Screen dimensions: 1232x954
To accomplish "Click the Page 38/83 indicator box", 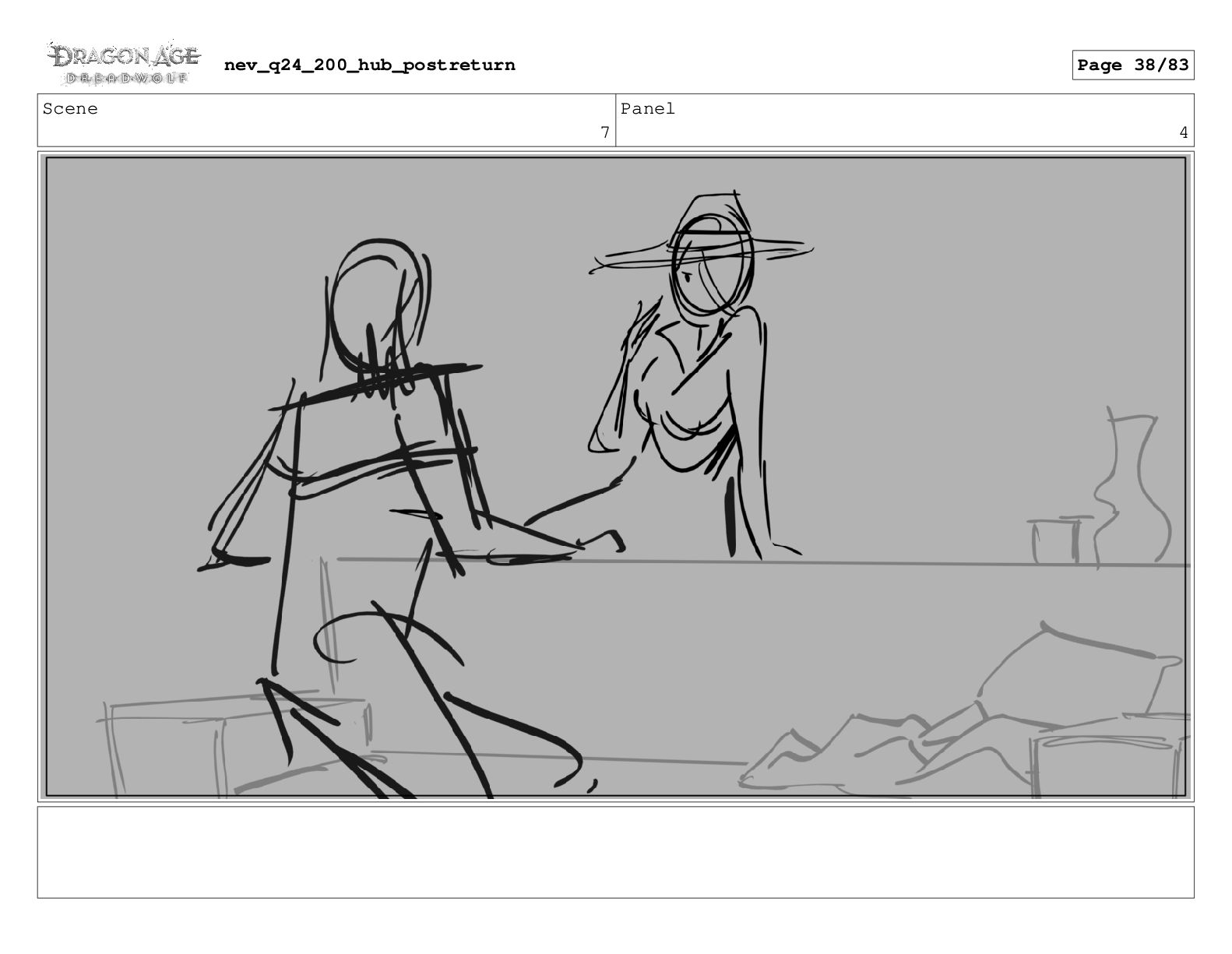I will pos(1132,65).
